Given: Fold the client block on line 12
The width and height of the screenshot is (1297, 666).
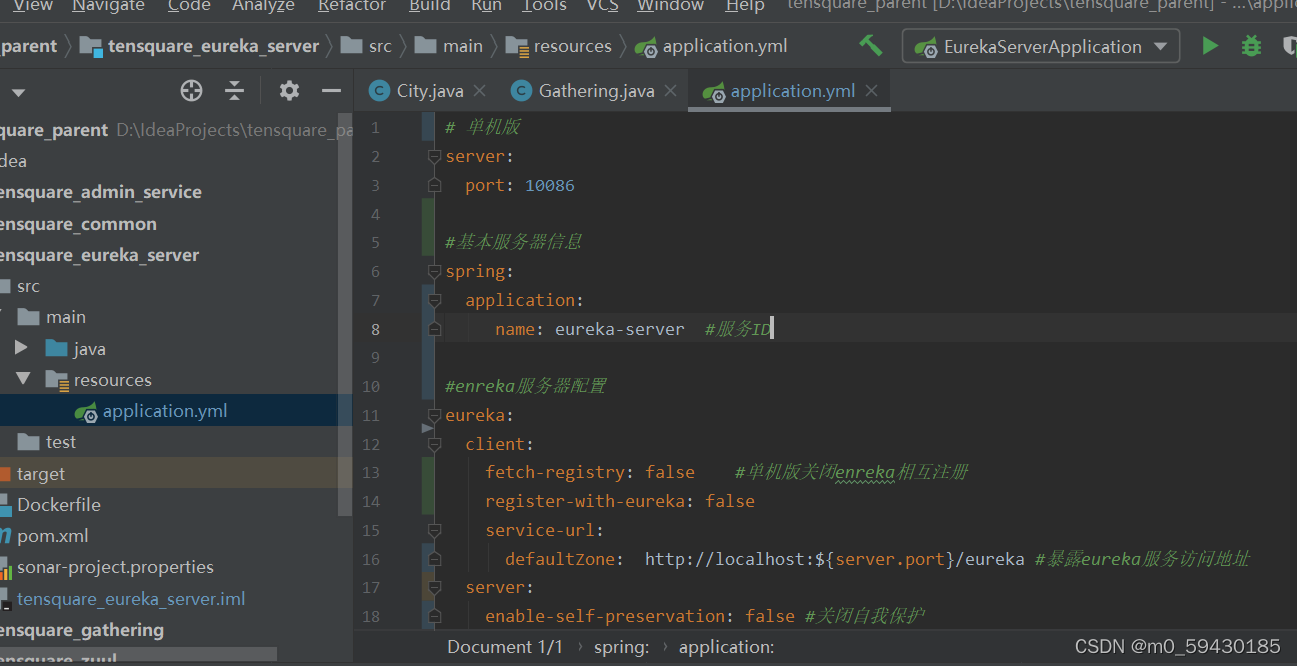Looking at the screenshot, I should click(x=434, y=444).
